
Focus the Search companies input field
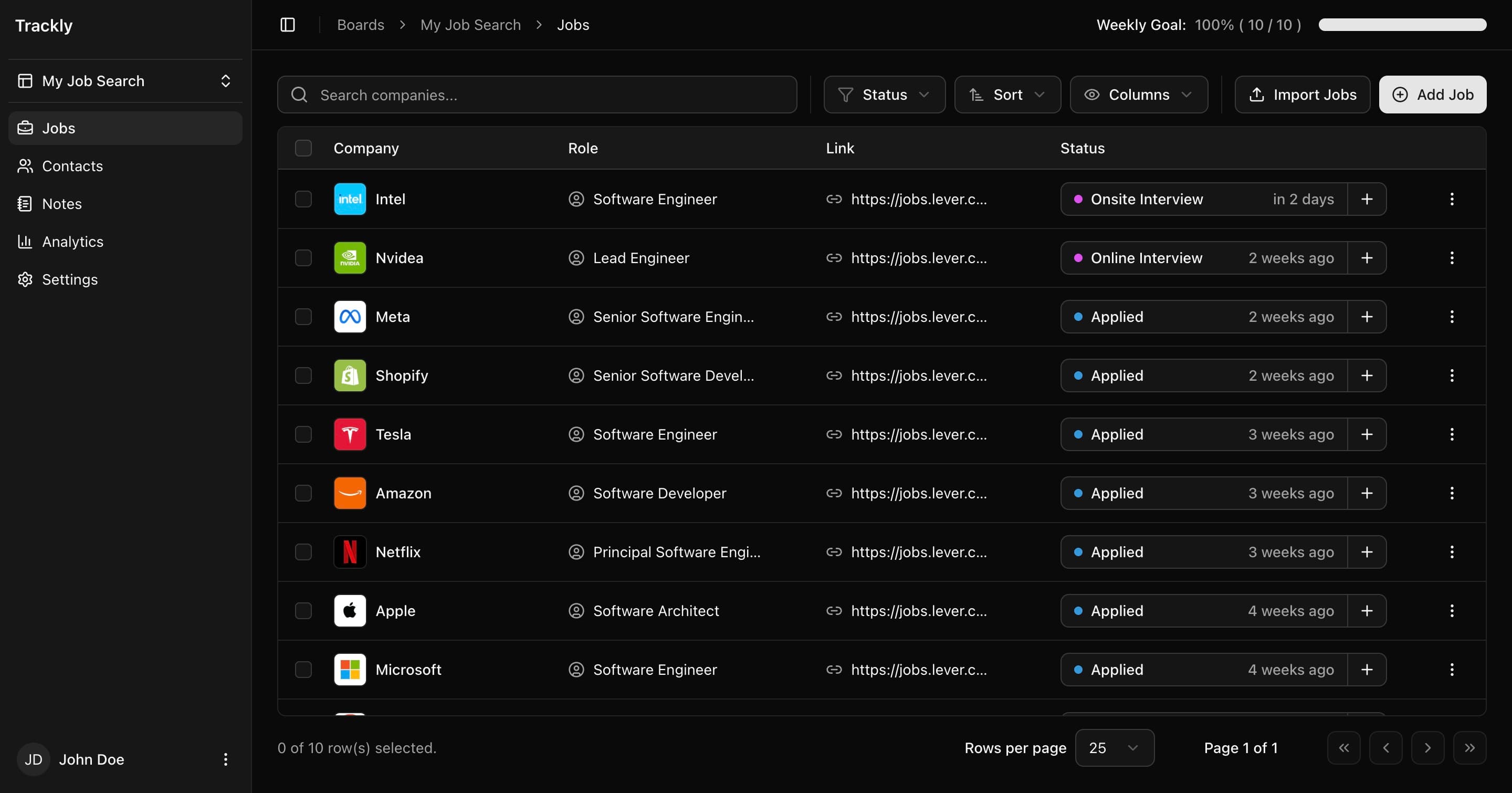pyautogui.click(x=537, y=95)
